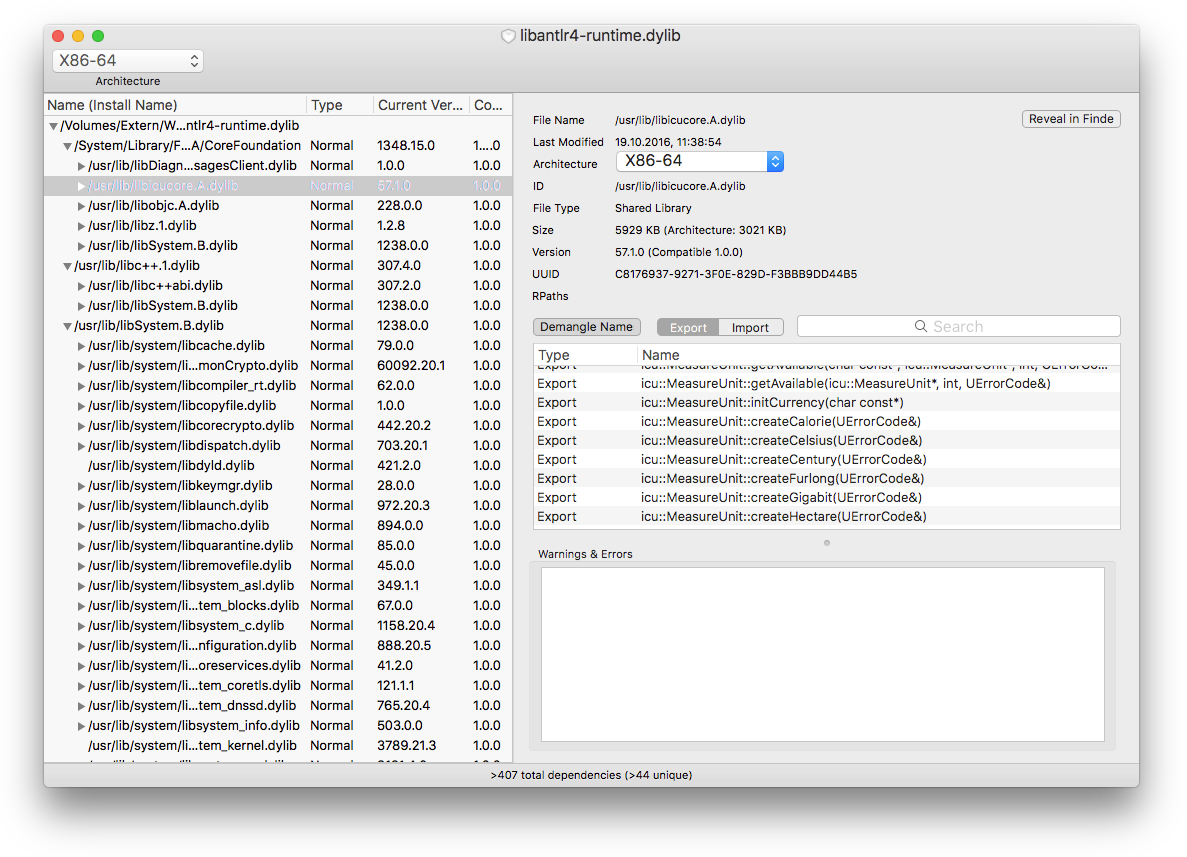
Task: Collapse the /usr/lib/libc++.1.dylib node
Action: [x=67, y=266]
